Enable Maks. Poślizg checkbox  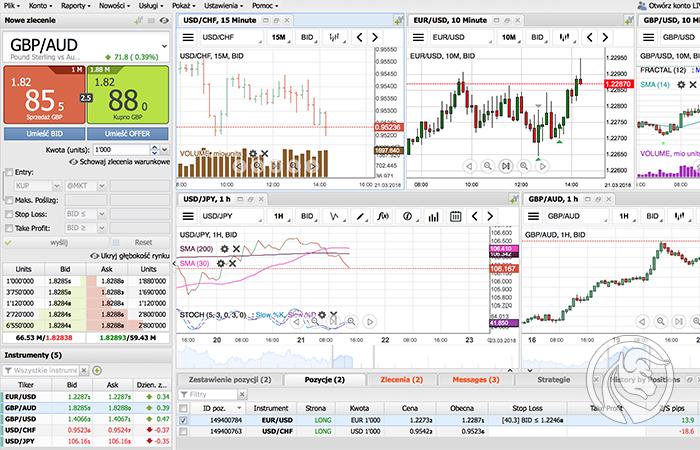[8, 200]
